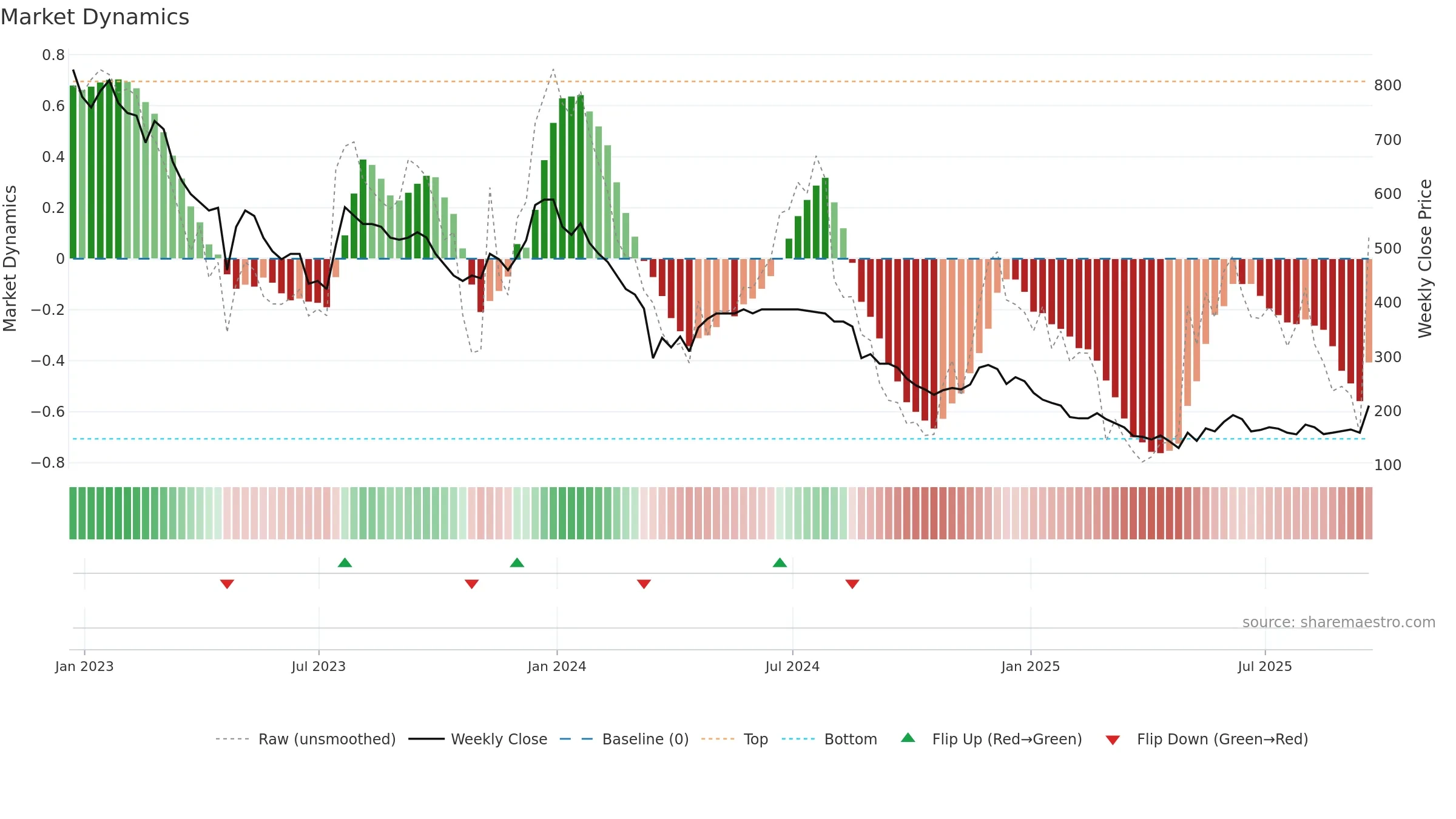
Task: Toggle the Baseline (0) legend item
Action: tap(624, 739)
